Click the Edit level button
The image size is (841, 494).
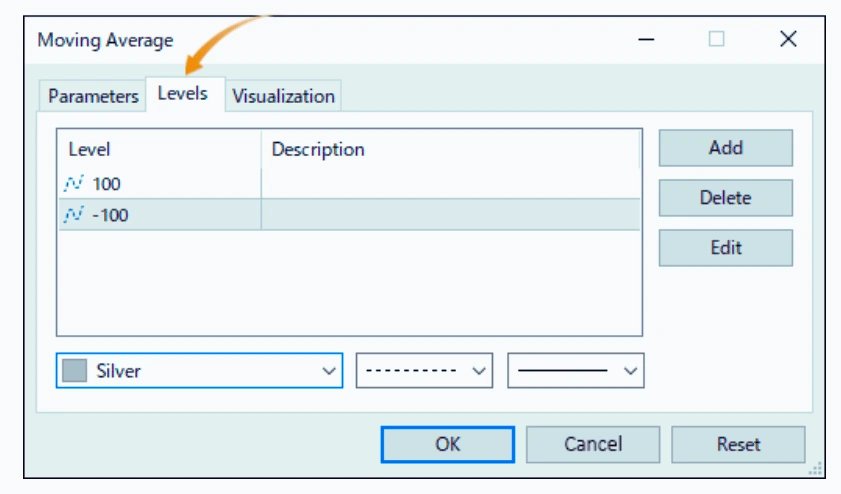pyautogui.click(x=726, y=247)
